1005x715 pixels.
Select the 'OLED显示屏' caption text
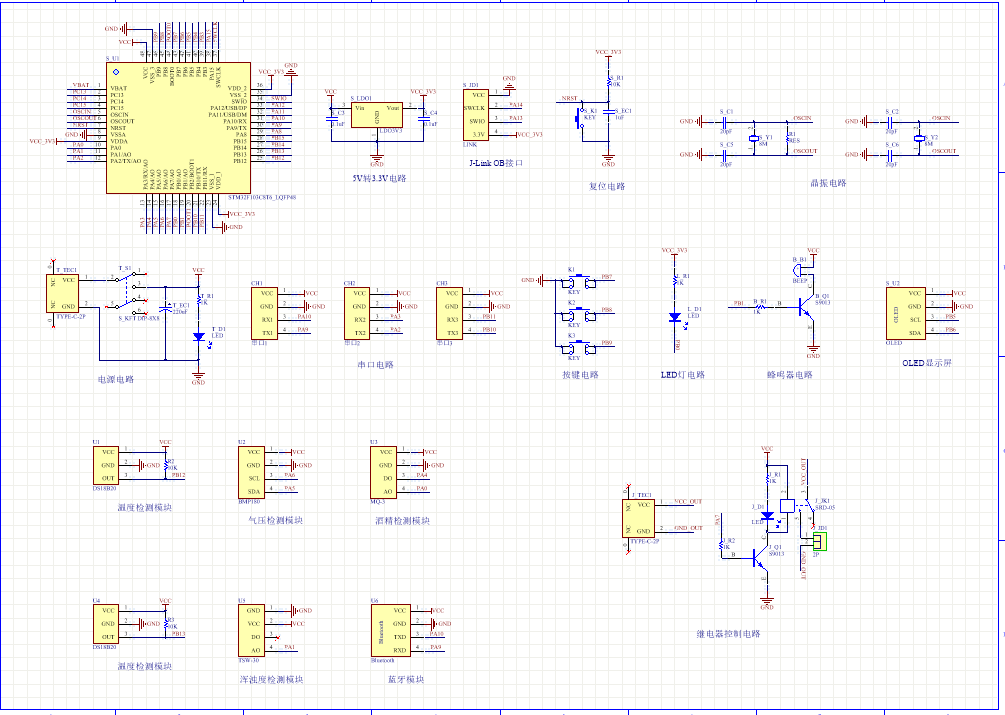[926, 364]
